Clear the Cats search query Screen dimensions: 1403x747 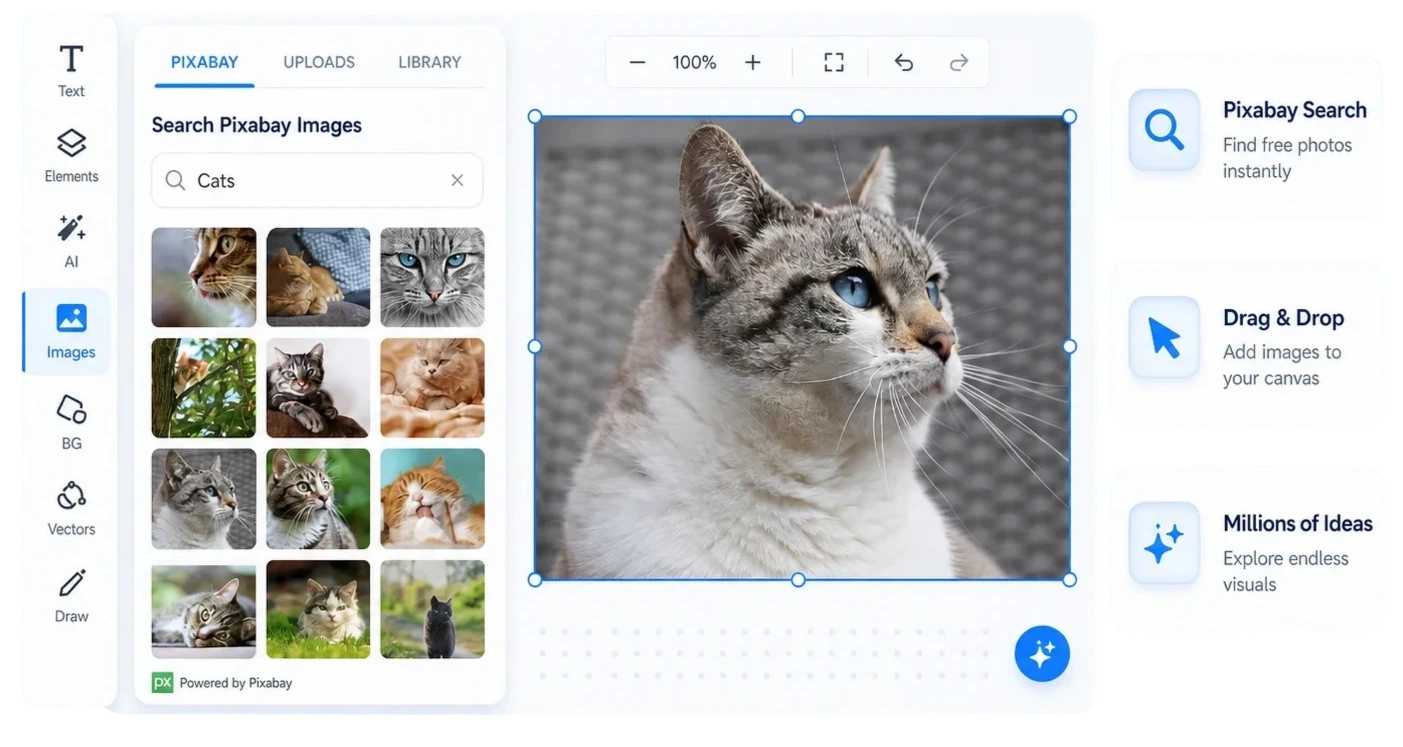pyautogui.click(x=457, y=180)
